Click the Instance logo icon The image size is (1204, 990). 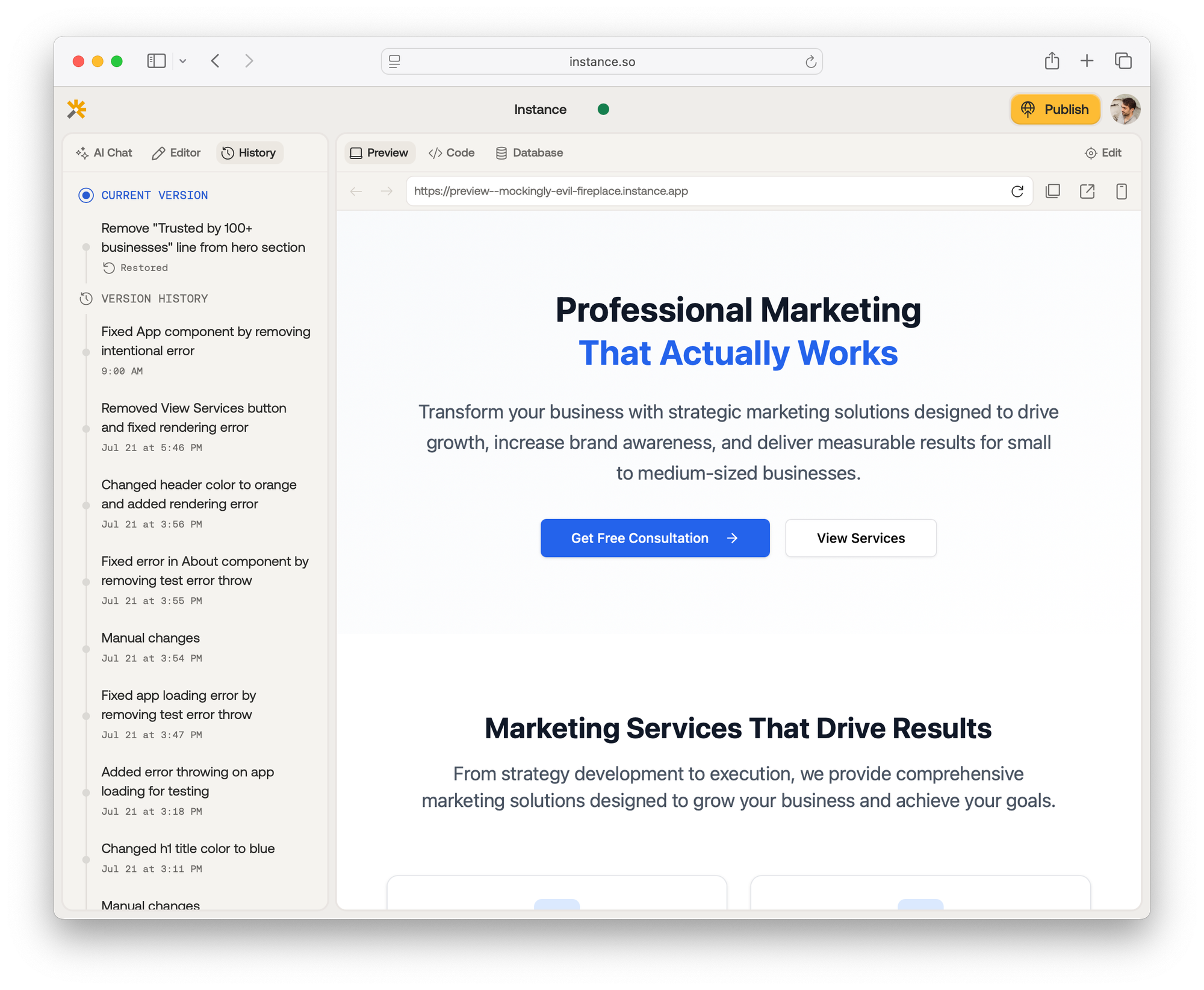(x=76, y=109)
